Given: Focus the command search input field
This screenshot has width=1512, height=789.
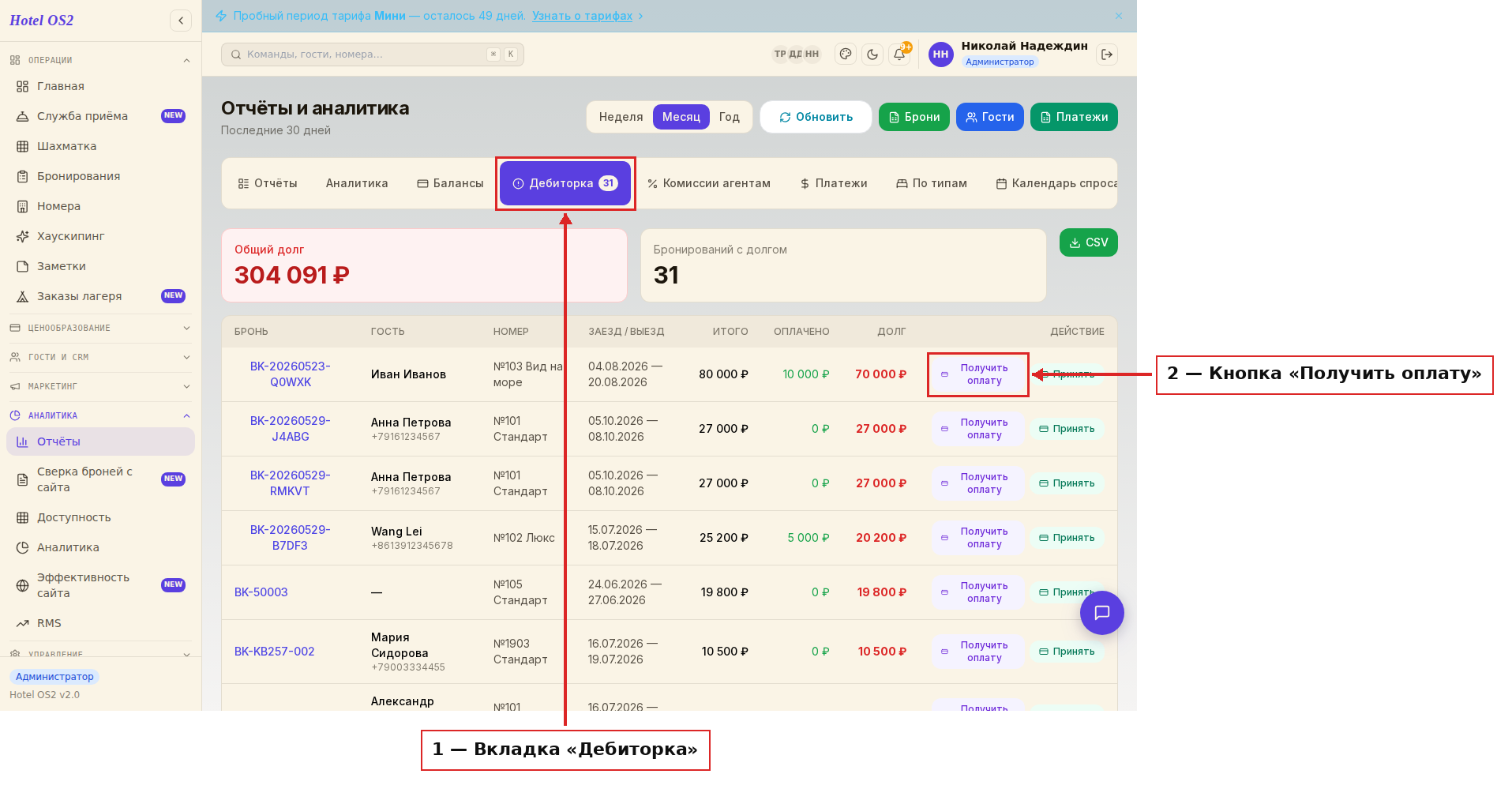Looking at the screenshot, I should 373,54.
